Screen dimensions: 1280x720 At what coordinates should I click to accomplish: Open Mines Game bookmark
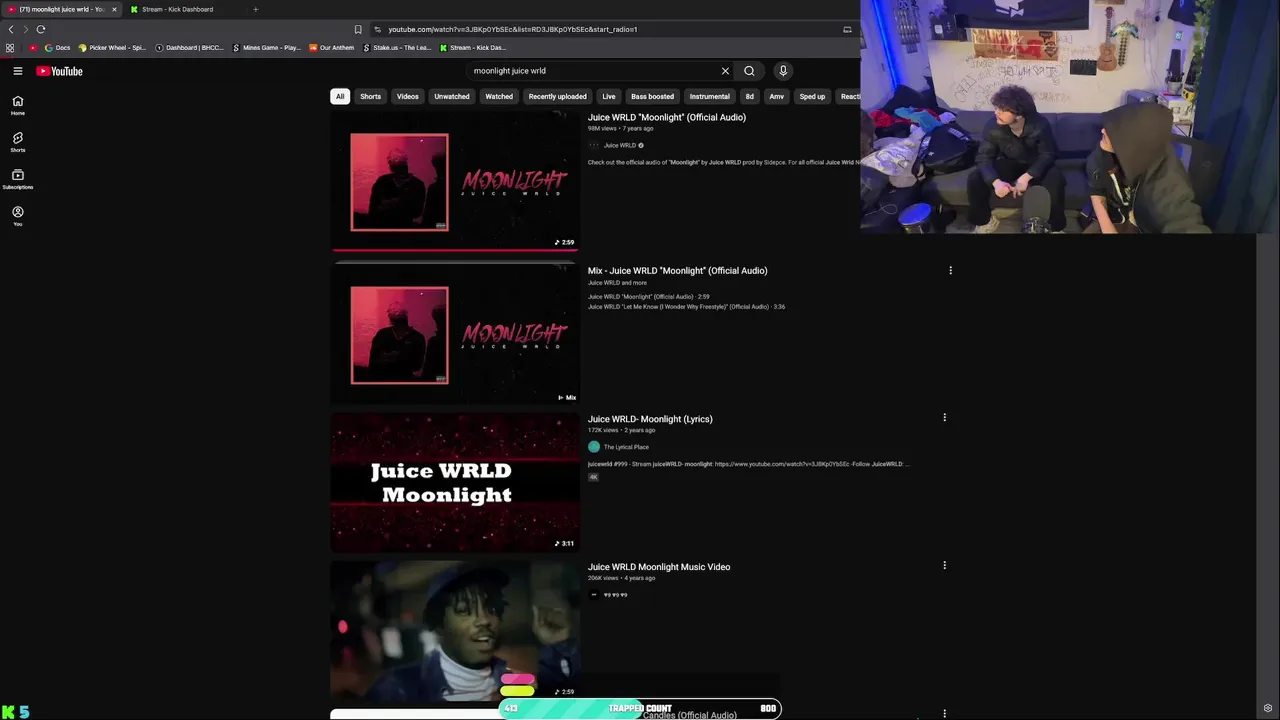coord(267,48)
